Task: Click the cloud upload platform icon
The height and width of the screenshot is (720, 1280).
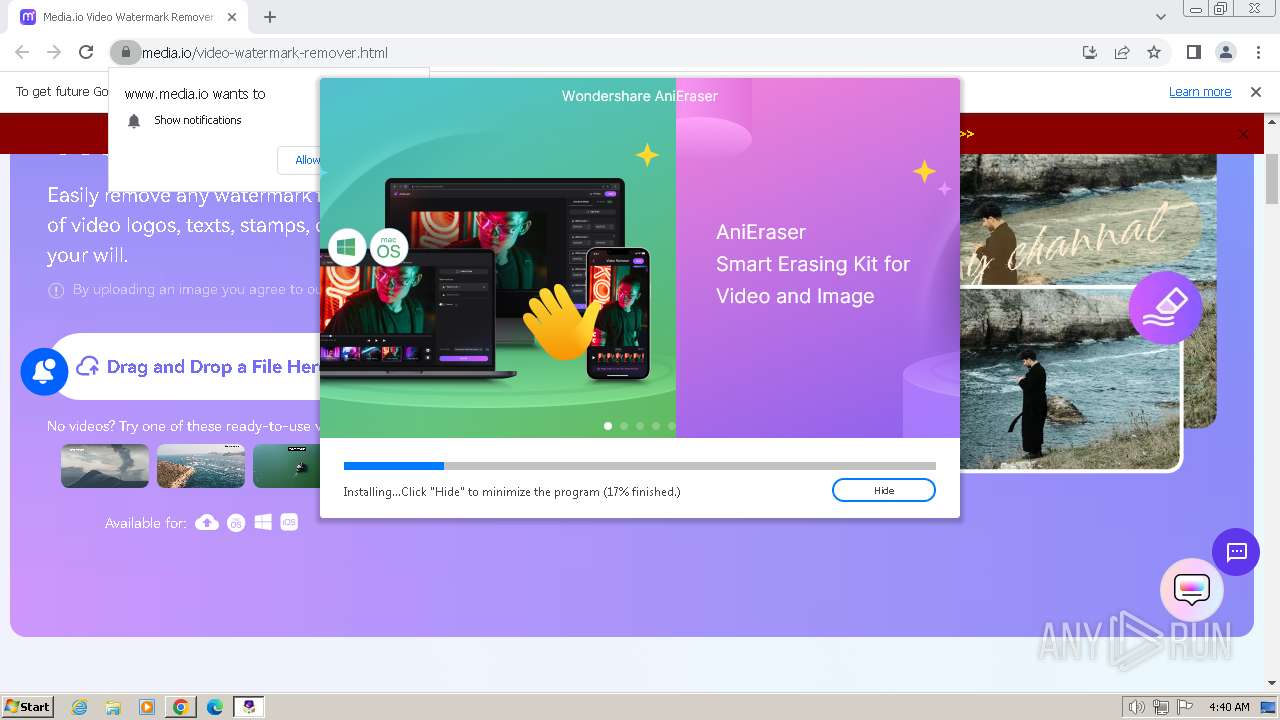Action: point(207,522)
